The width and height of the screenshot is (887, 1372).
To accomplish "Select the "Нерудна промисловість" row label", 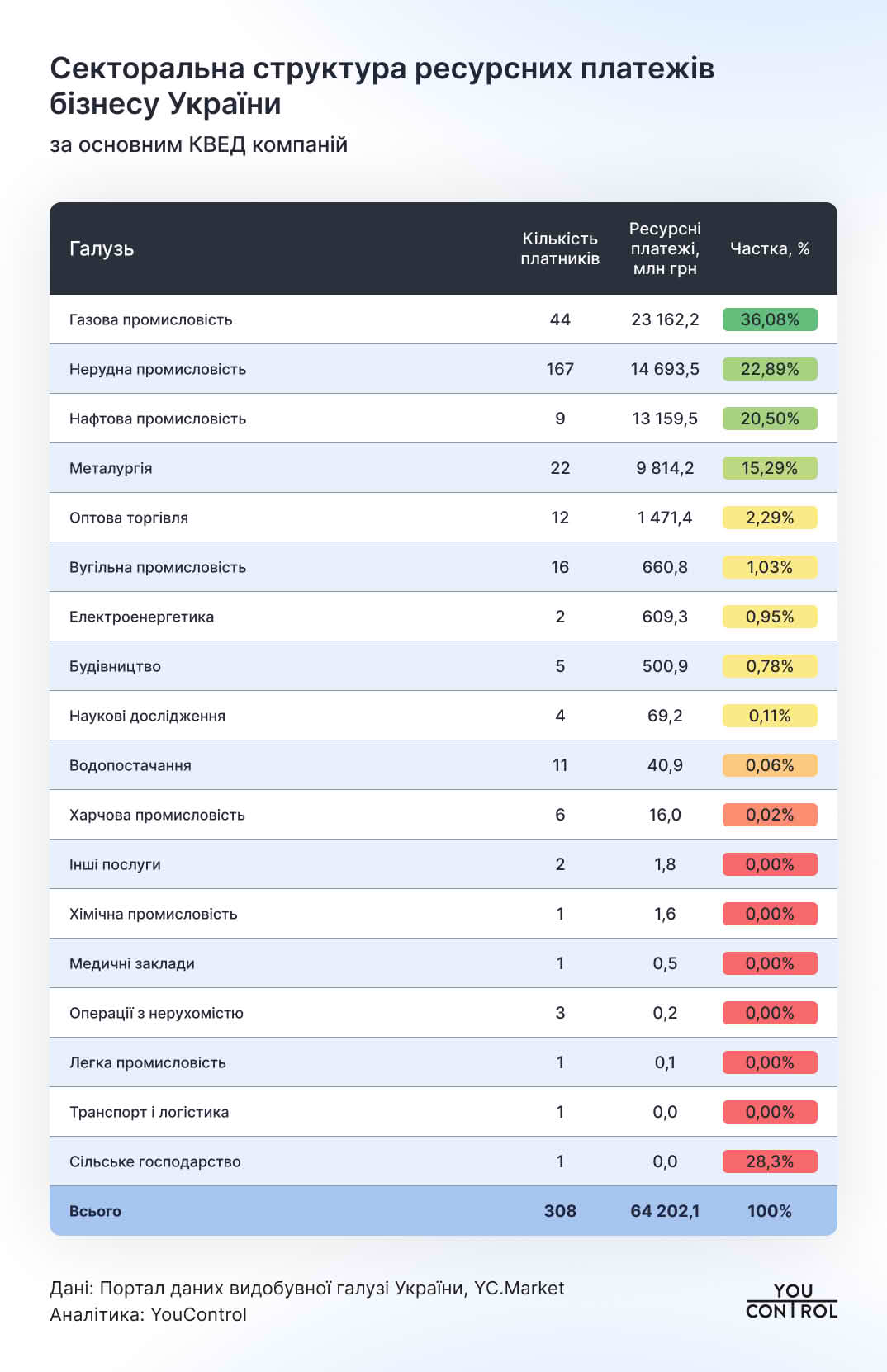I will [x=158, y=369].
